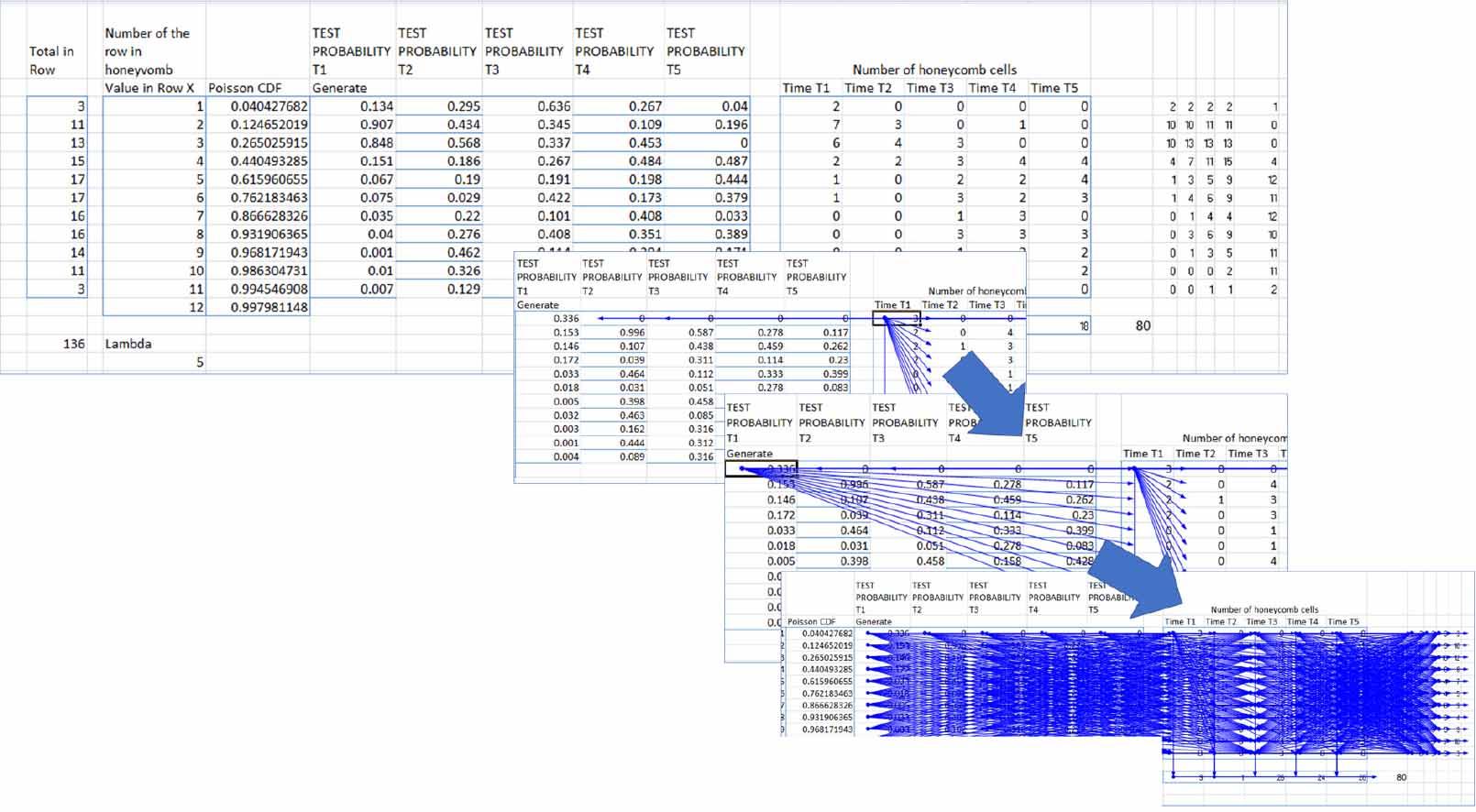Click the Total in Row column header
Viewport: 1476px width, 812px height.
click(51, 60)
